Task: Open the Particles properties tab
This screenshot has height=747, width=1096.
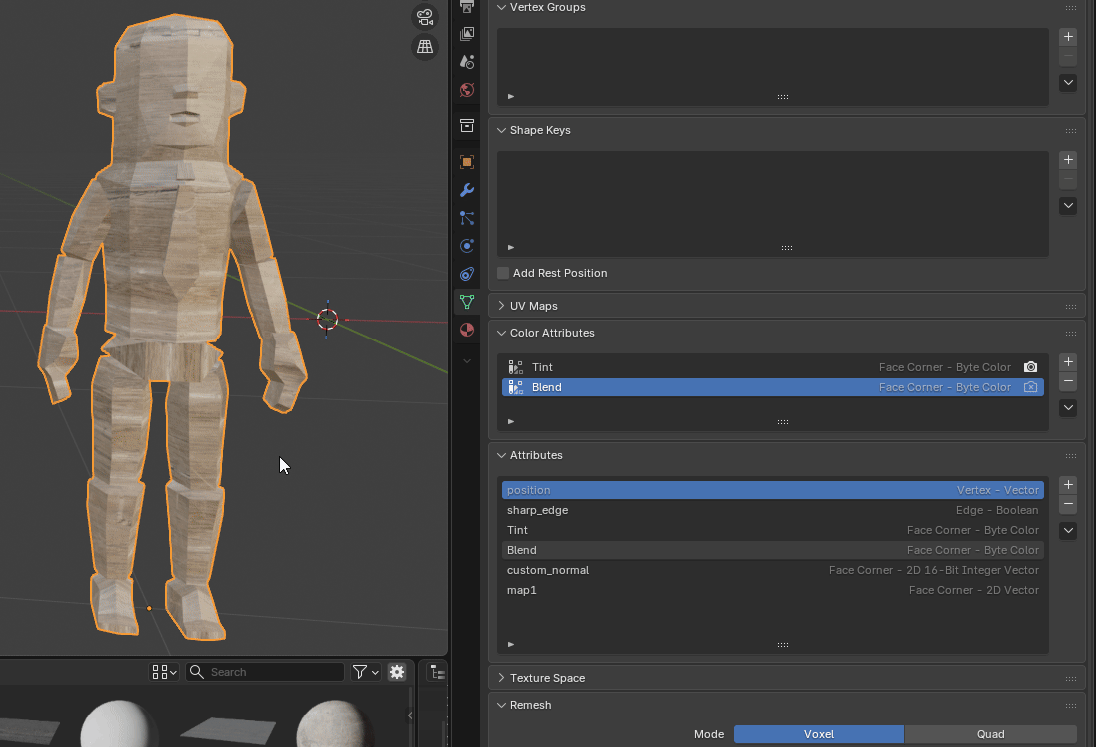Action: [x=467, y=218]
